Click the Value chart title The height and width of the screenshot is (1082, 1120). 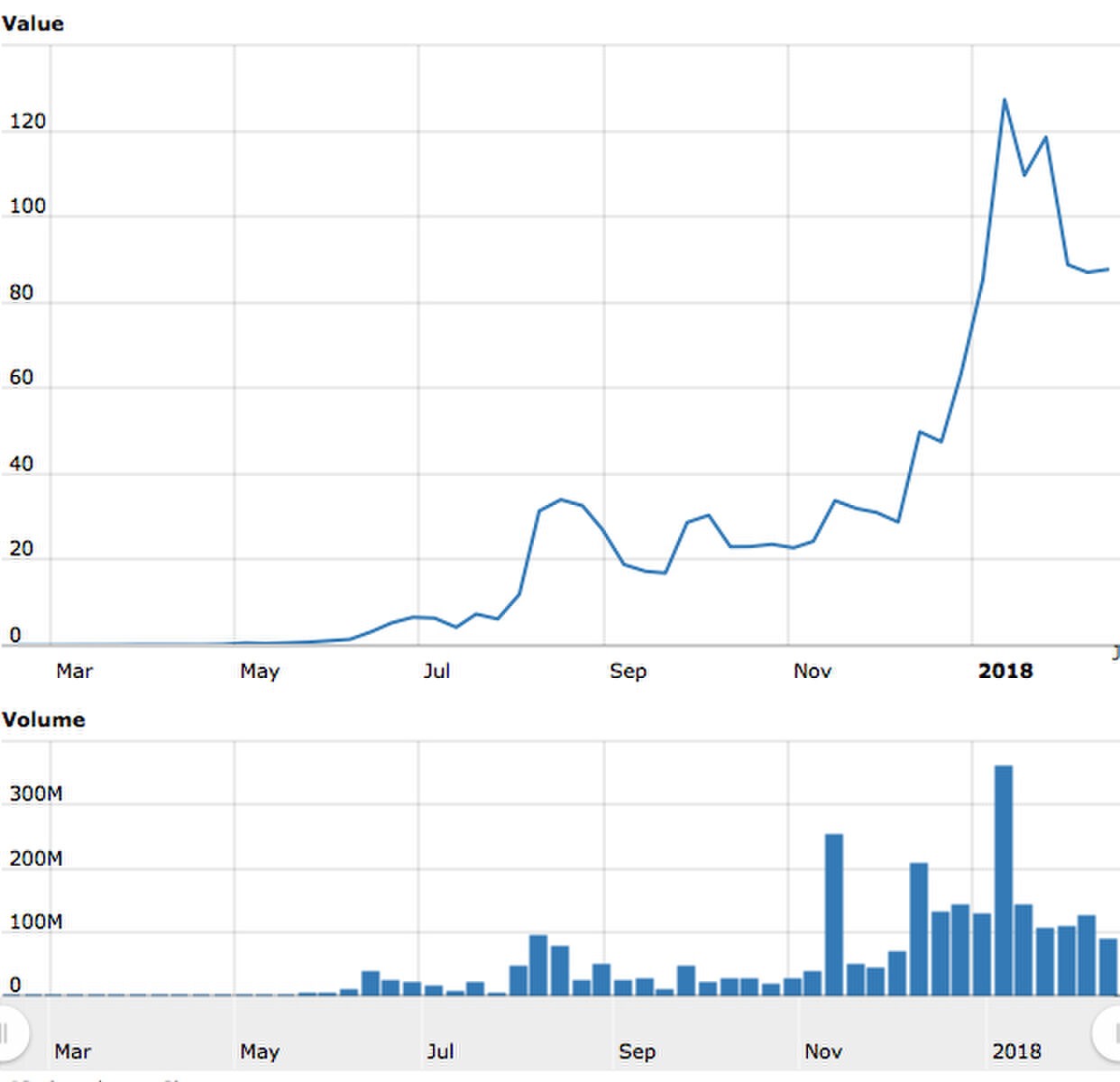[x=34, y=23]
